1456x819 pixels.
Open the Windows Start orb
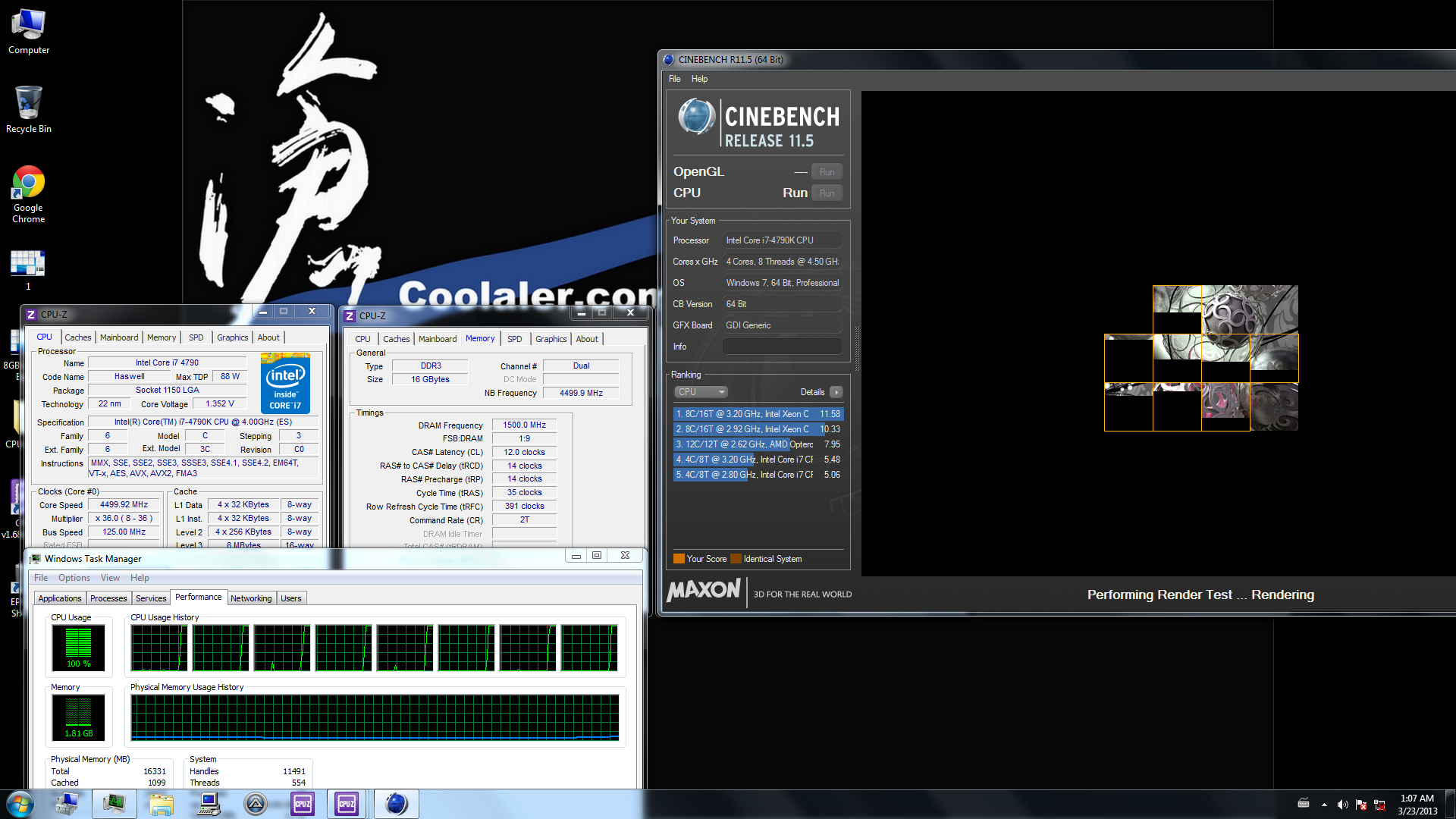[20, 804]
